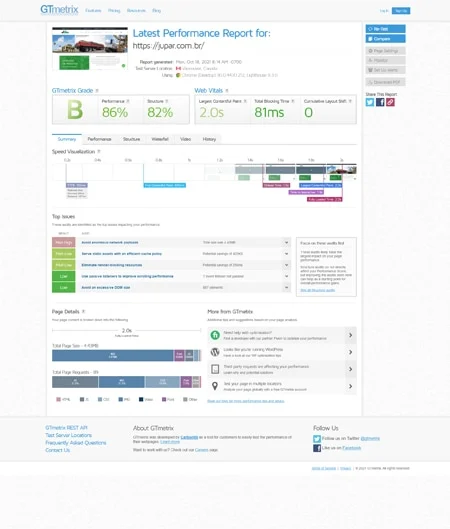Click IMG segment in Total Page Size bar
This screenshot has width=450, height=529.
tap(113, 355)
